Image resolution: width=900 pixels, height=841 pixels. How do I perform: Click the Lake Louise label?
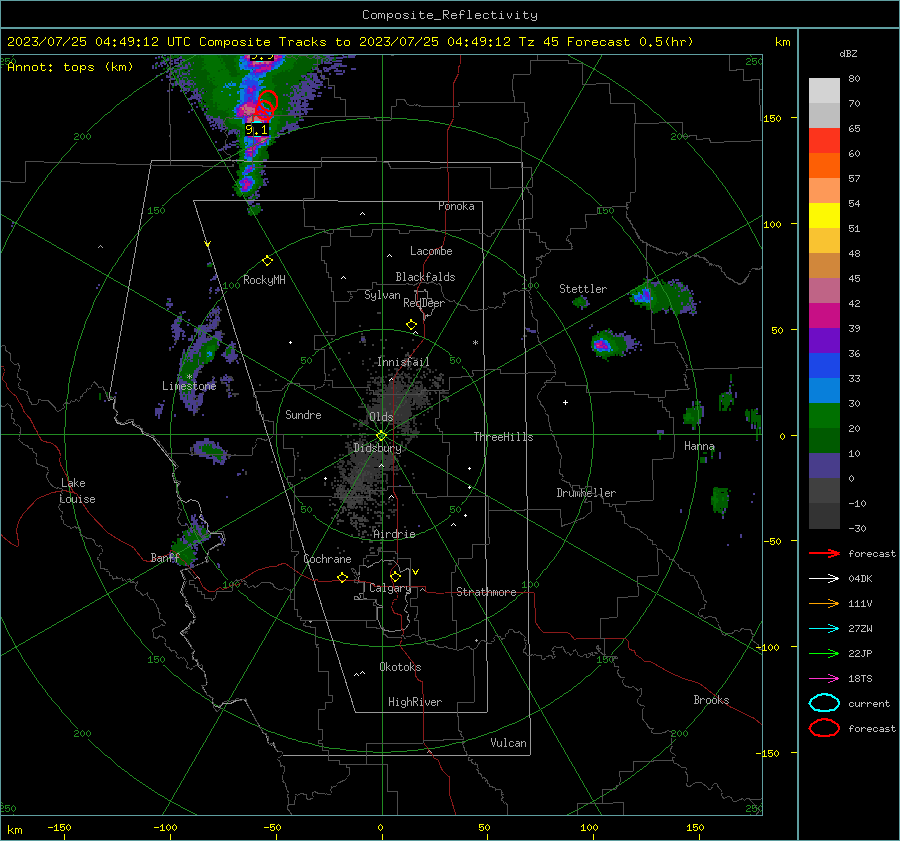78,491
